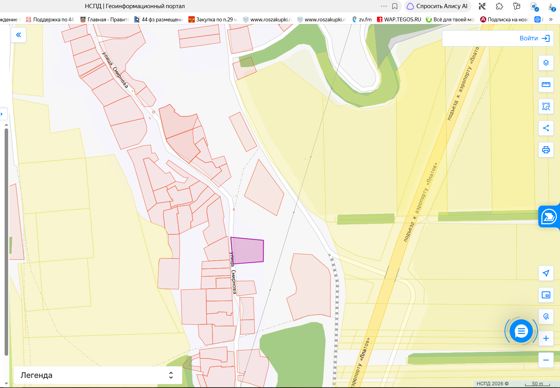
Task: Open browser extensions puzzle icon
Action: (499, 6)
